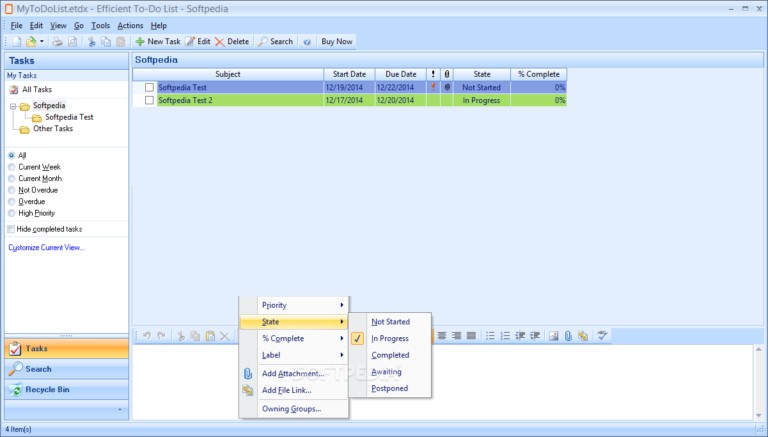Image resolution: width=768 pixels, height=437 pixels.
Task: Create a new file via the blank page icon
Action: 17,42
